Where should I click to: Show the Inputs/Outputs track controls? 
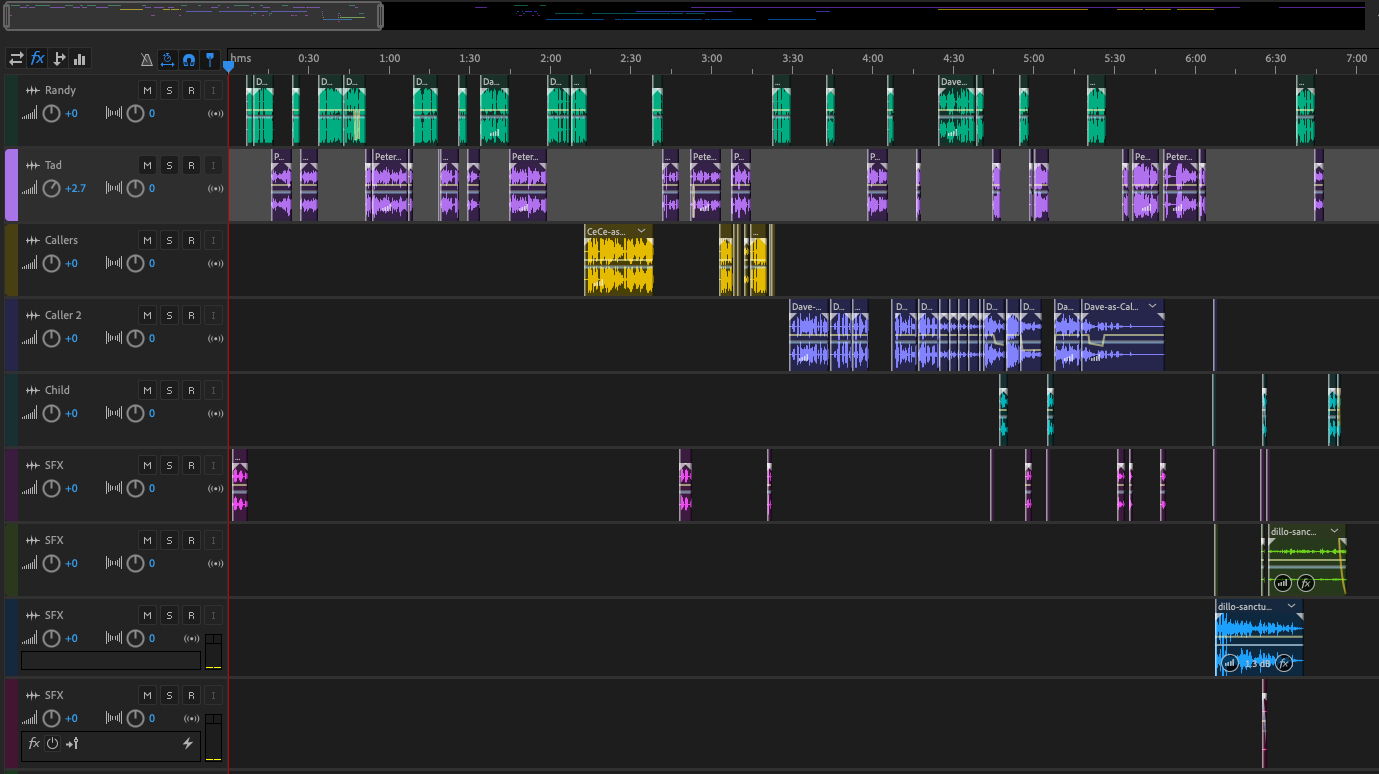tap(16, 59)
